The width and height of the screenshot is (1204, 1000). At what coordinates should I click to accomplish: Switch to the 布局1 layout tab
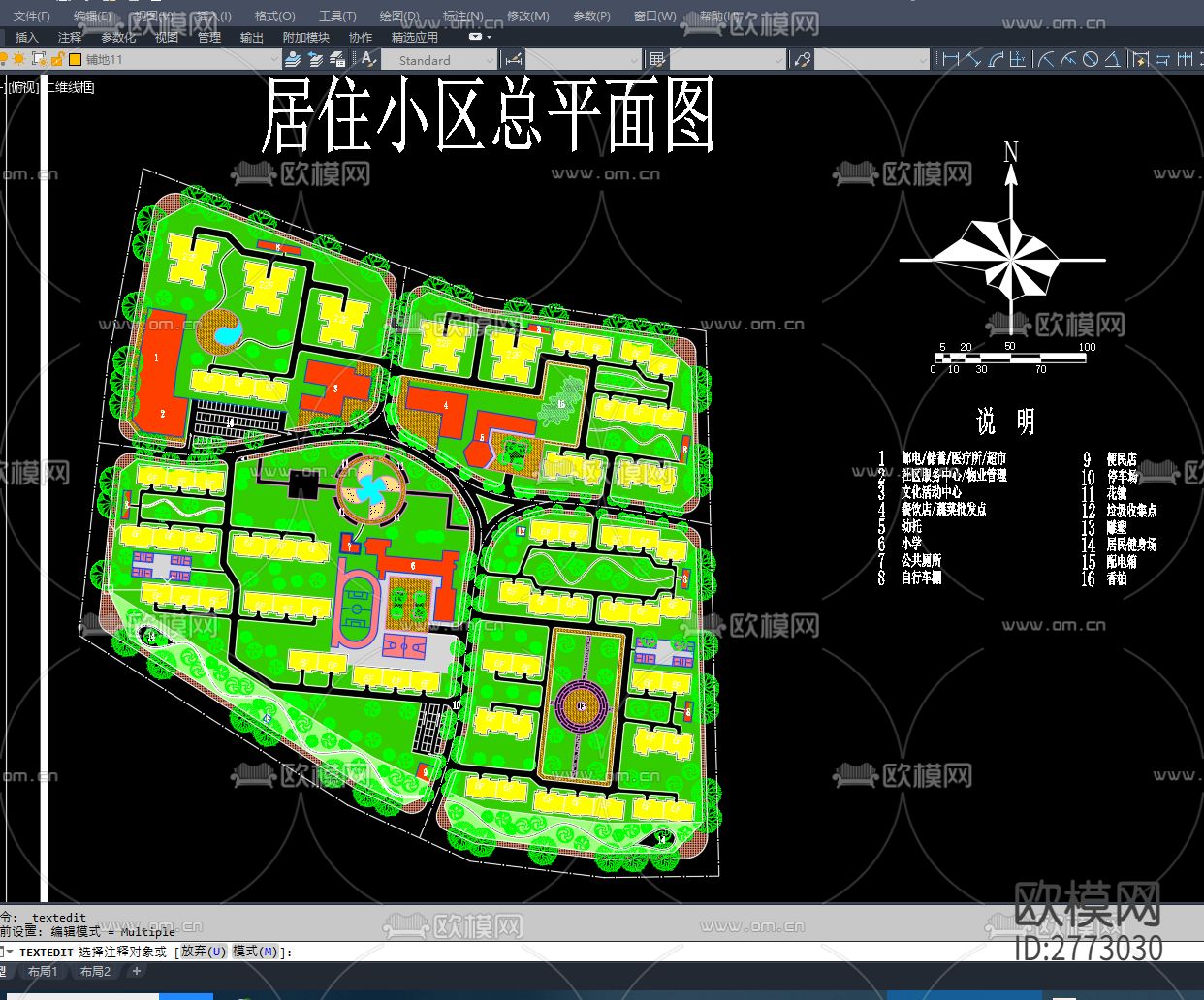(x=43, y=971)
